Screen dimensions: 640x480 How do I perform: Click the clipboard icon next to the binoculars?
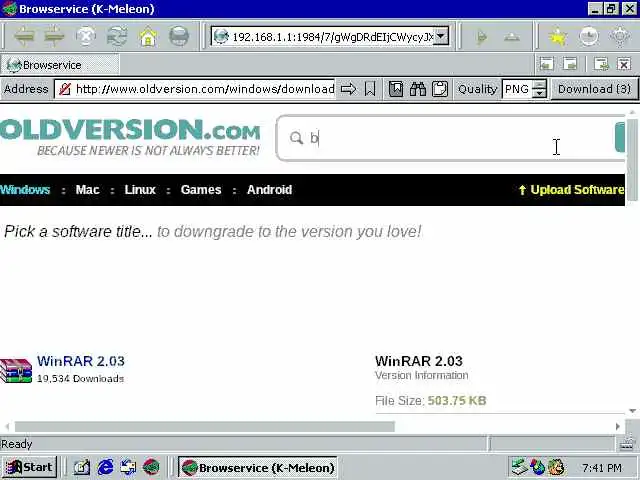[440, 89]
